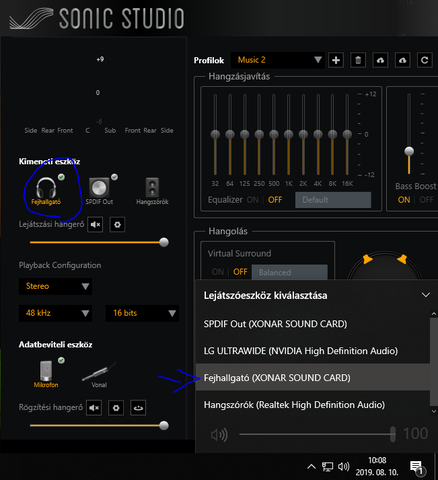The width and height of the screenshot is (438, 480).
Task: Click the loopback icon beside recording settings
Action: (138, 408)
